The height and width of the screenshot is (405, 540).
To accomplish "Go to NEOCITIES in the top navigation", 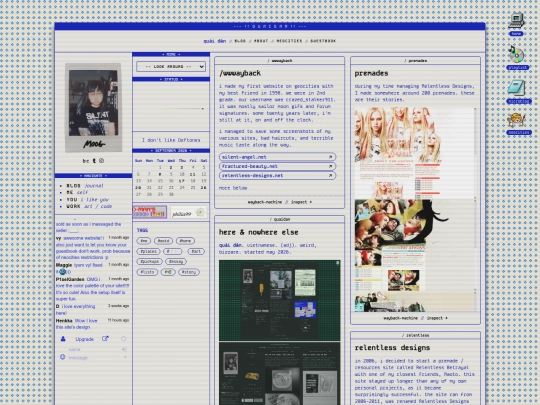I will [289, 41].
